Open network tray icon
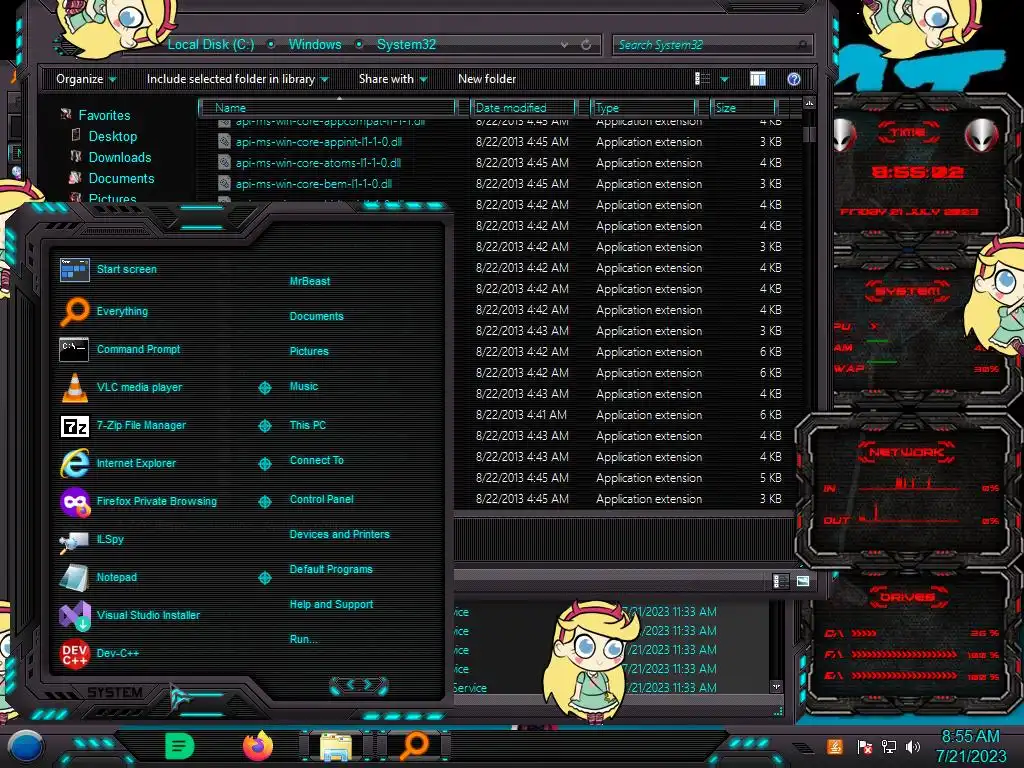This screenshot has height=768, width=1024. coord(889,746)
